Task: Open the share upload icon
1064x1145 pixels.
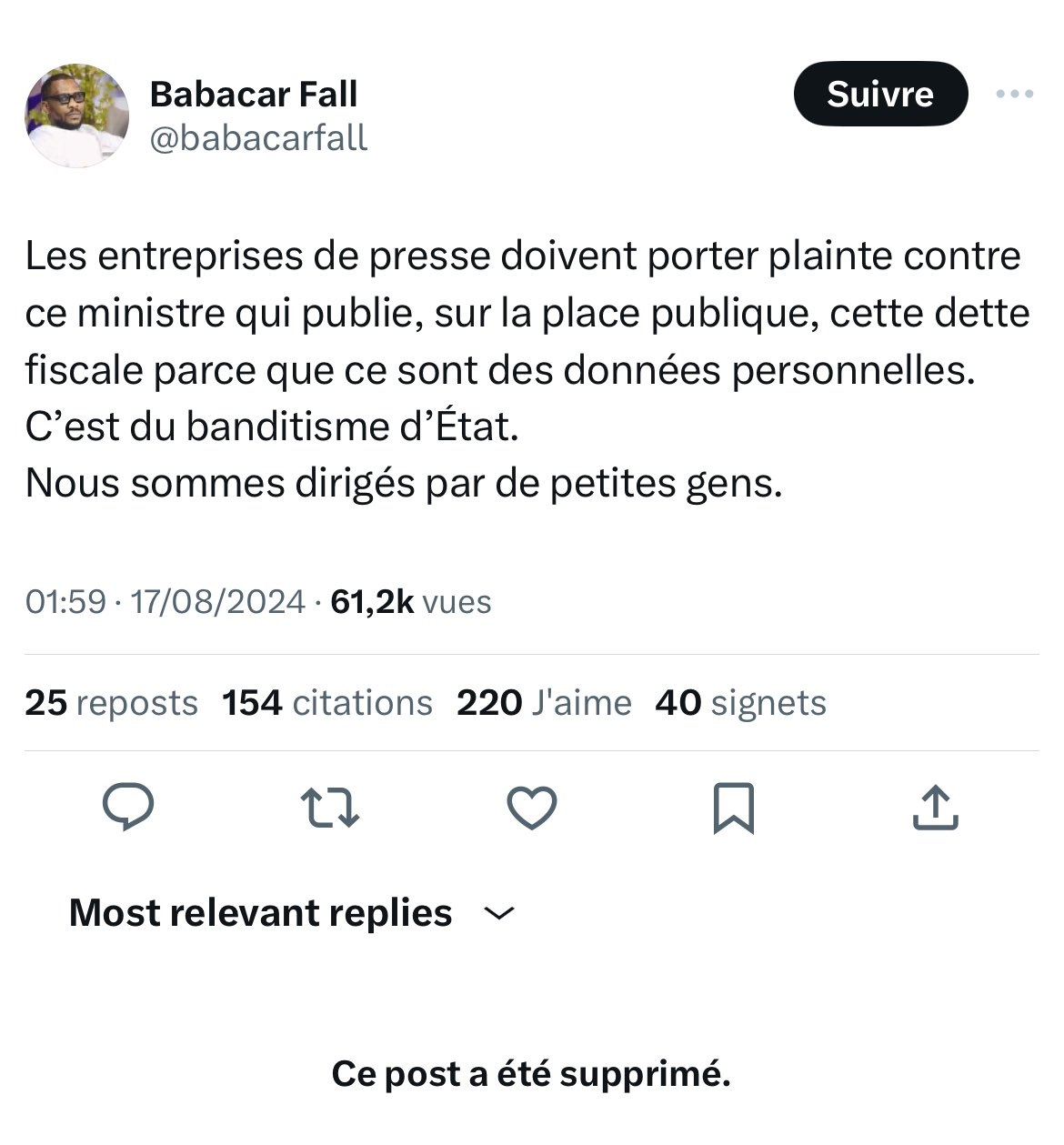Action: tap(935, 808)
